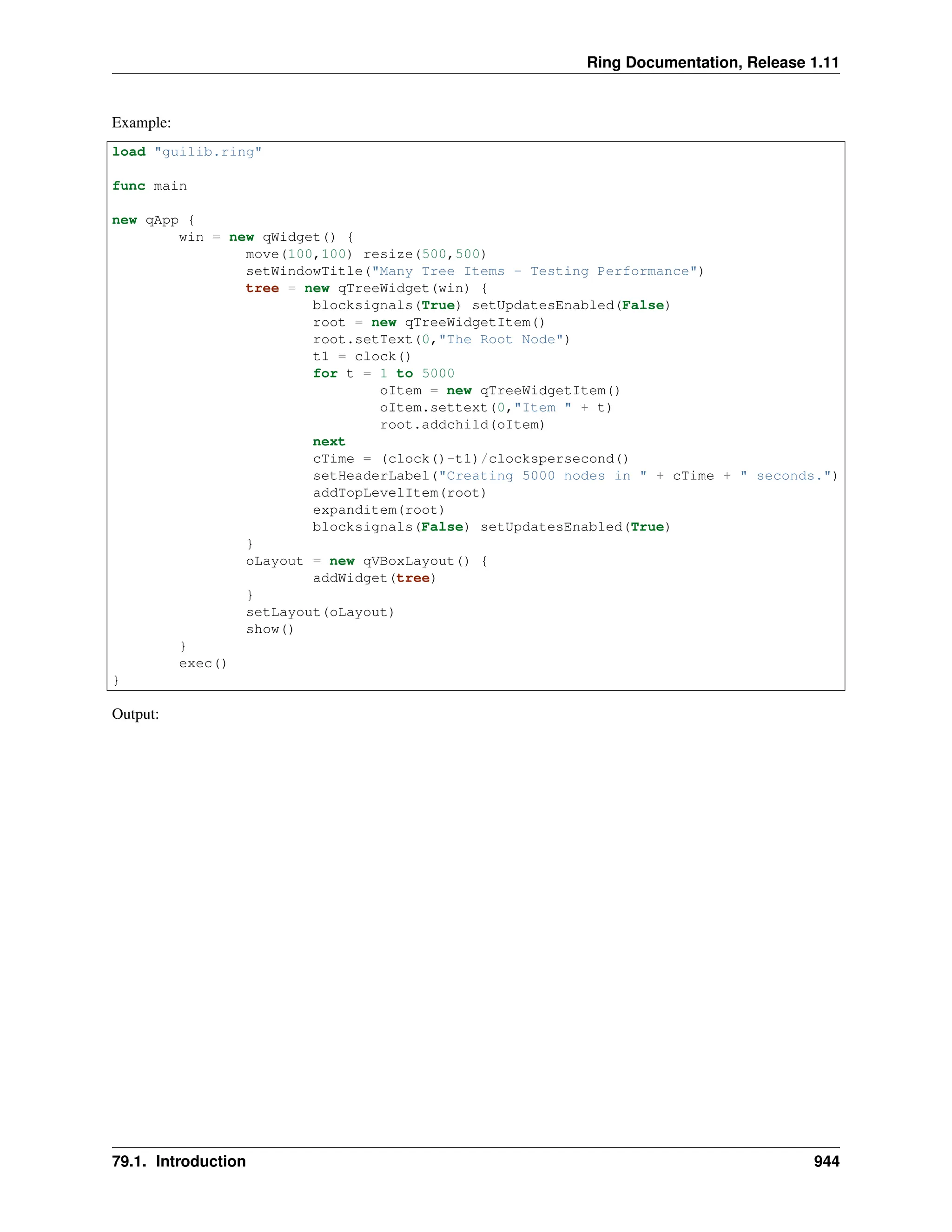This screenshot has height=1232, width=952.
Task: Click the "for t = 1 to 5000" loop line
Action: tap(383, 373)
